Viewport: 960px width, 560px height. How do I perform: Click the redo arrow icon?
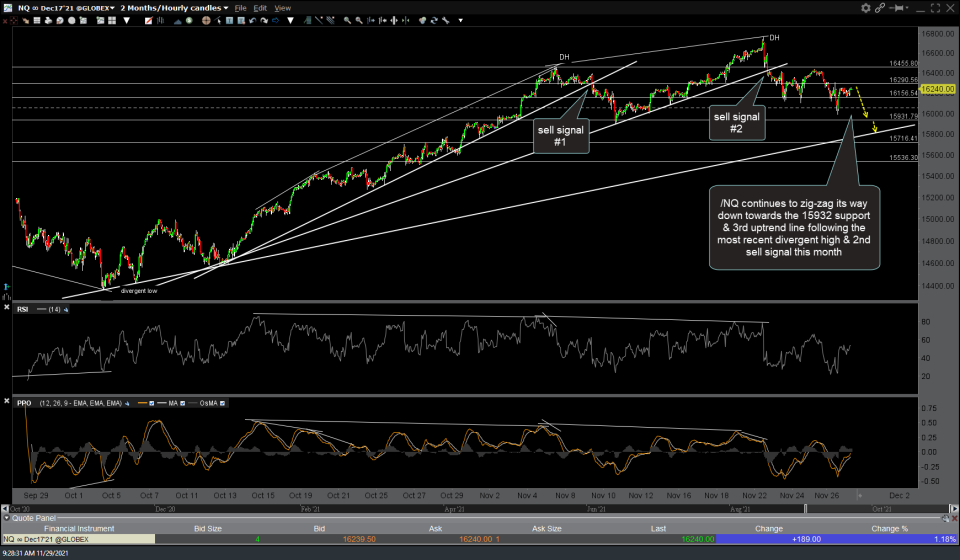[263, 20]
